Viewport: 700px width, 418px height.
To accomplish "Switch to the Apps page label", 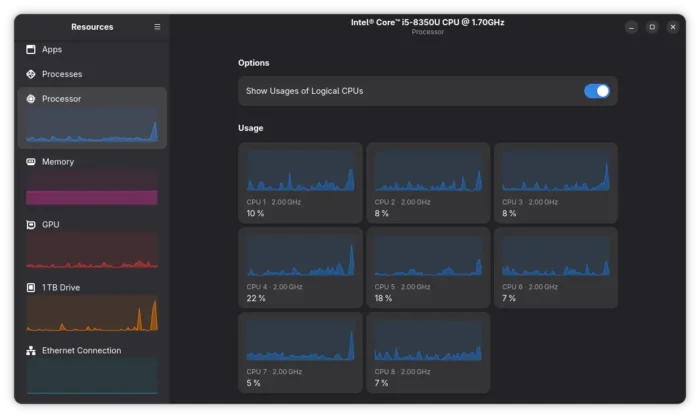I will tap(52, 49).
